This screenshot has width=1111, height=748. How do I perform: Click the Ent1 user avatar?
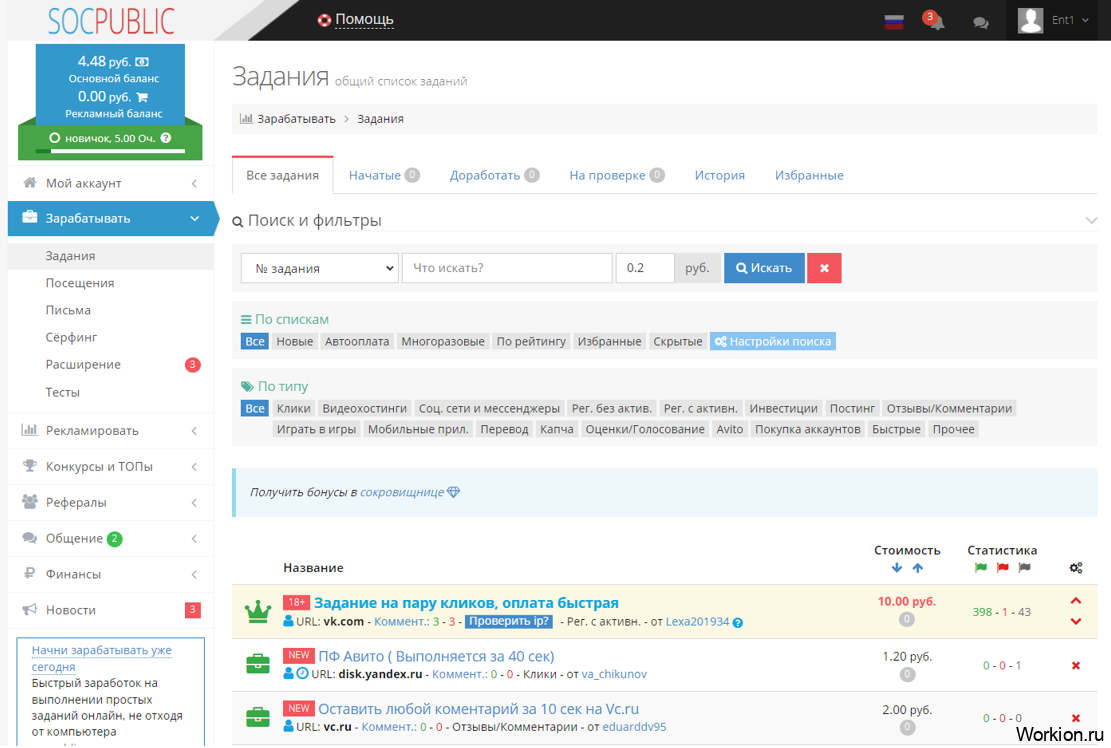click(x=1030, y=21)
